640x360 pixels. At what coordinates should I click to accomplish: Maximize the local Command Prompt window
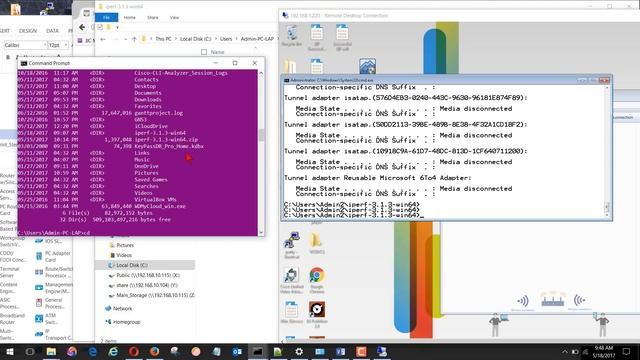tap(235, 63)
